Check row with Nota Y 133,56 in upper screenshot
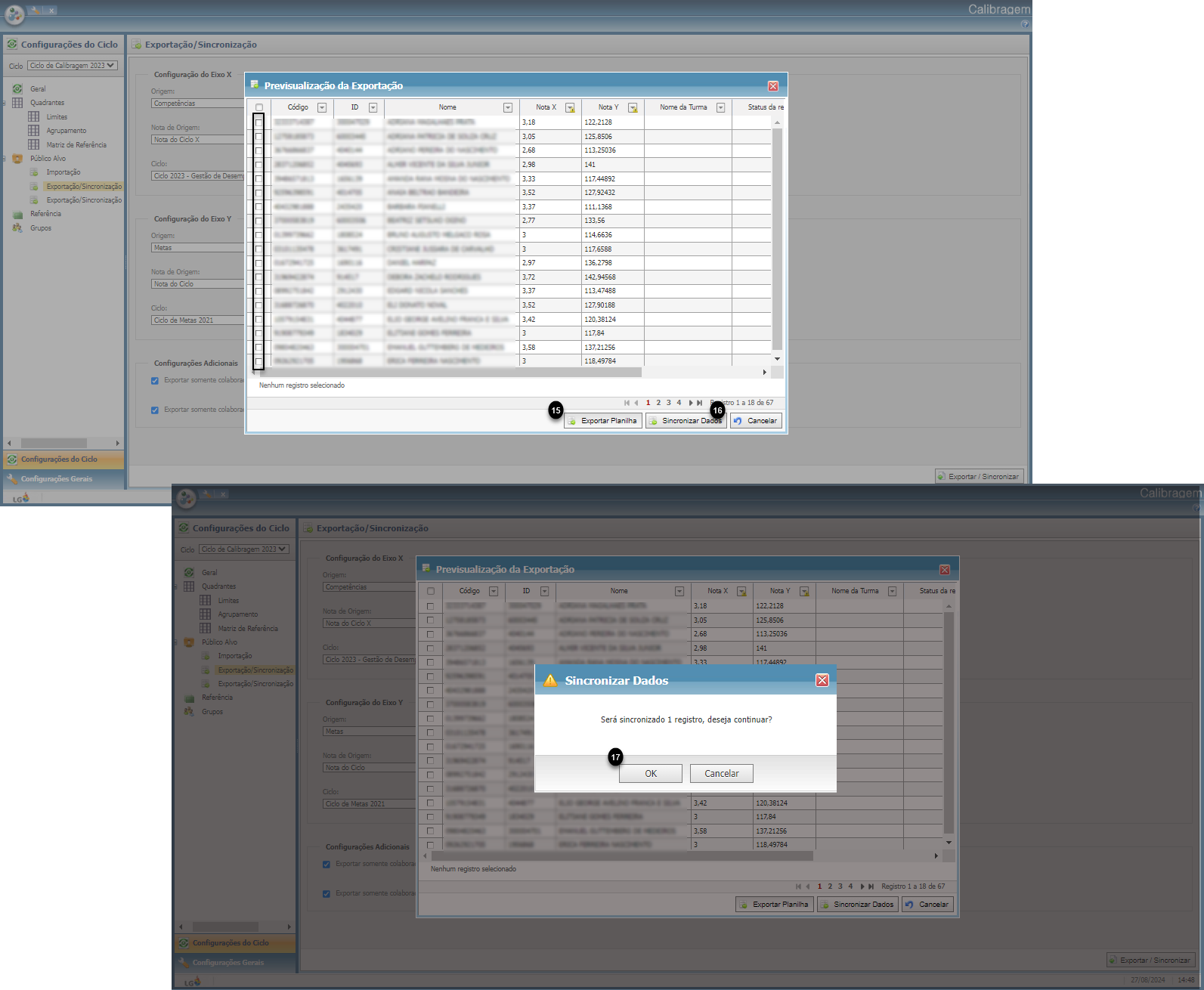This screenshot has height=990, width=1204. click(x=259, y=221)
